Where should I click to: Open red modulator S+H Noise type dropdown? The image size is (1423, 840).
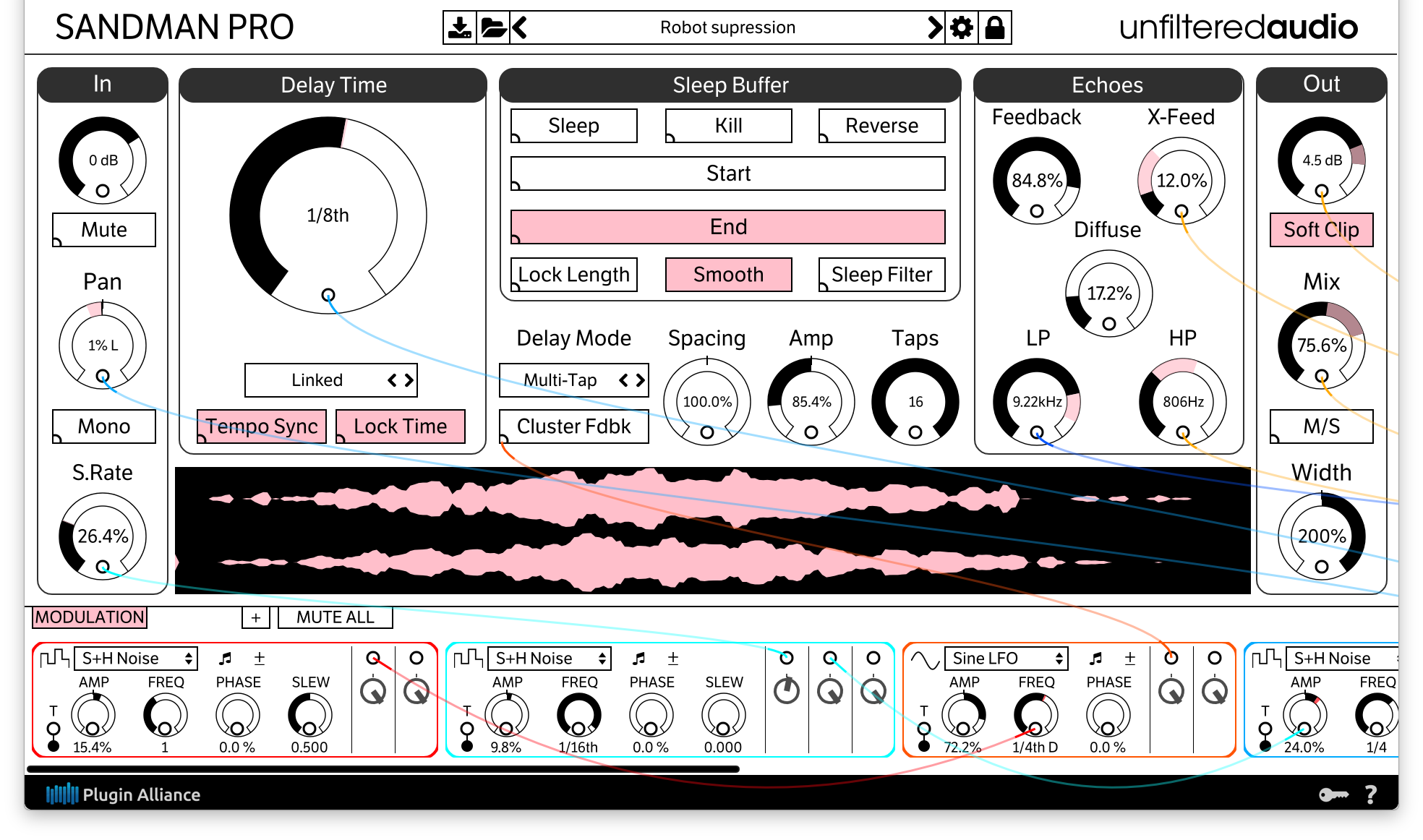click(x=136, y=659)
